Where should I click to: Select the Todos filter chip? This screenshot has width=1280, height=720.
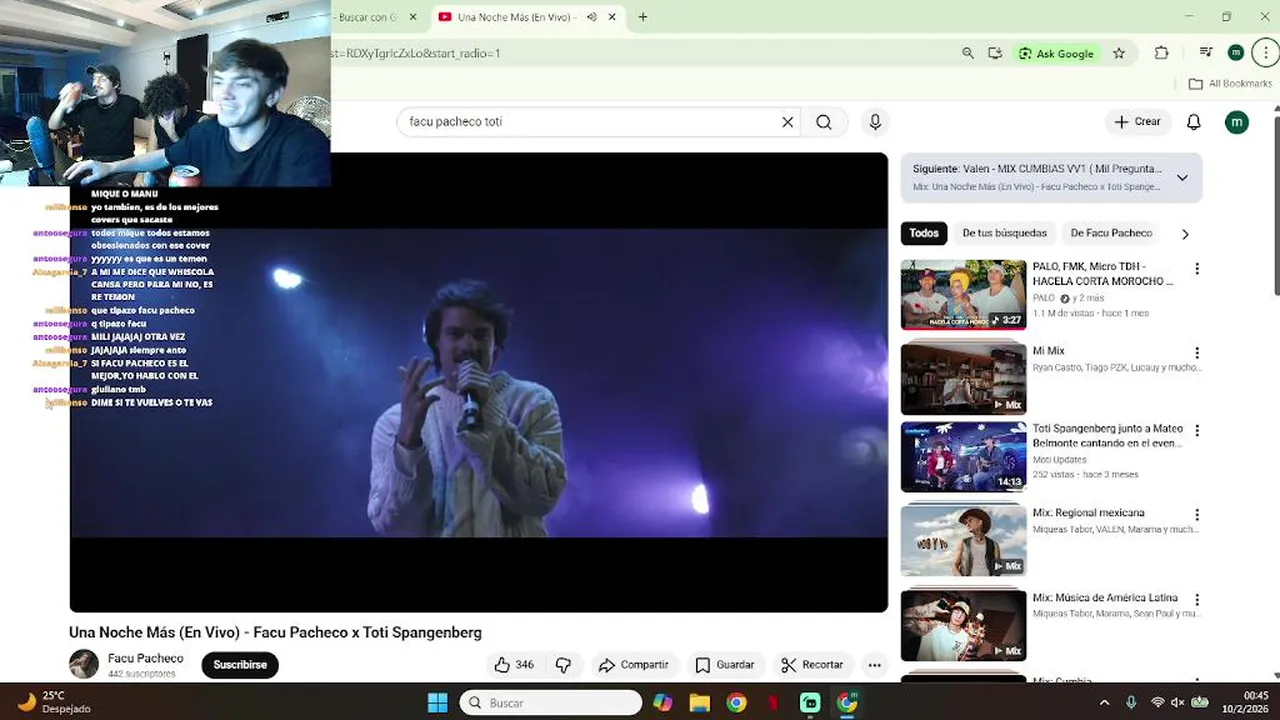click(x=924, y=233)
